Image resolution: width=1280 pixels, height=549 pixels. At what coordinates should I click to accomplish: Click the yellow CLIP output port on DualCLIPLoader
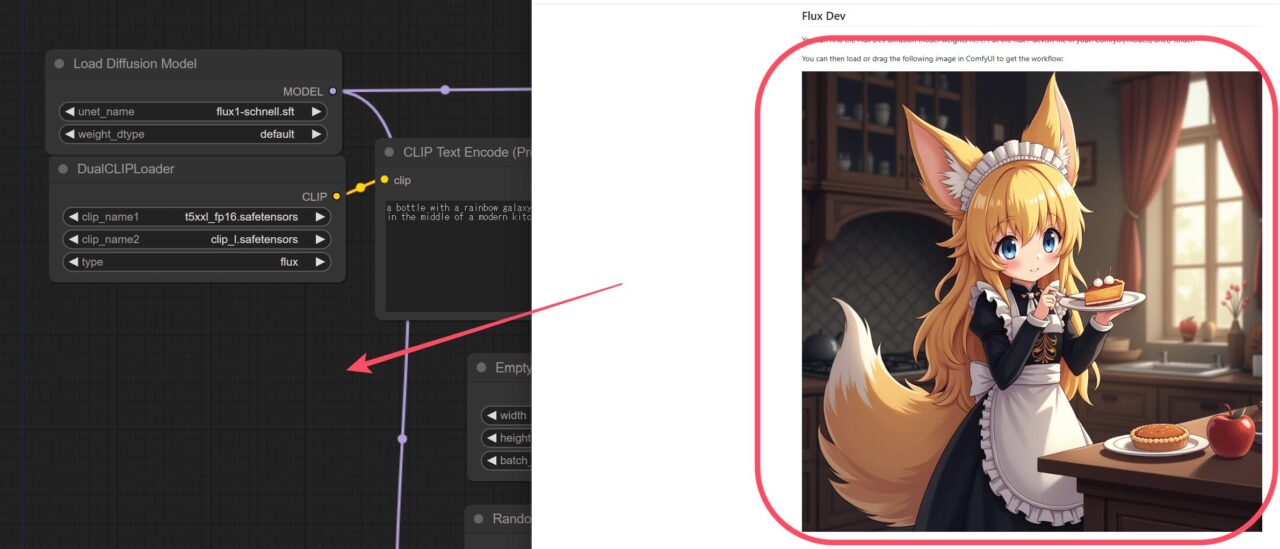tap(337, 197)
